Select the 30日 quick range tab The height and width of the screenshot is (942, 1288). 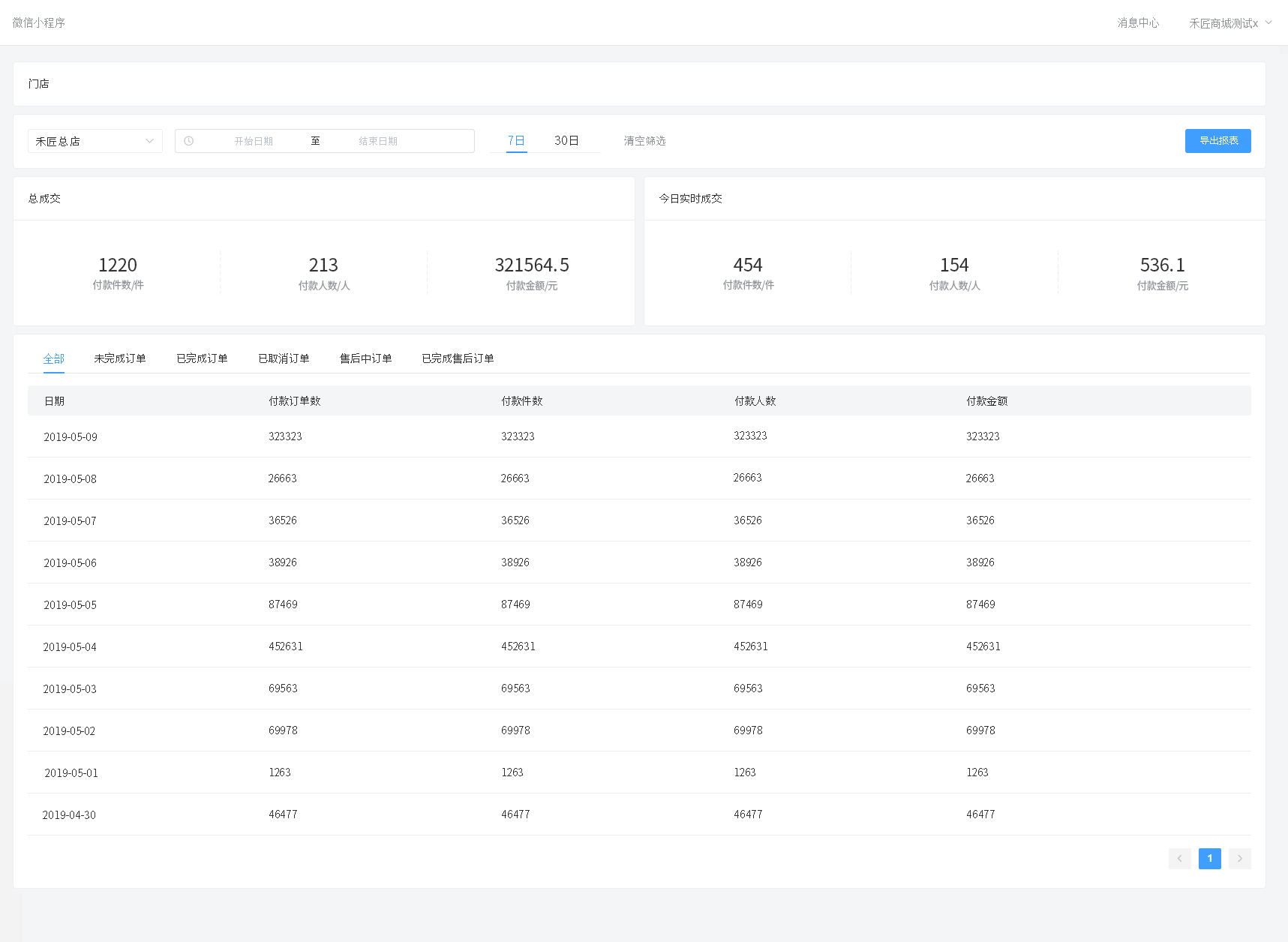coord(566,140)
